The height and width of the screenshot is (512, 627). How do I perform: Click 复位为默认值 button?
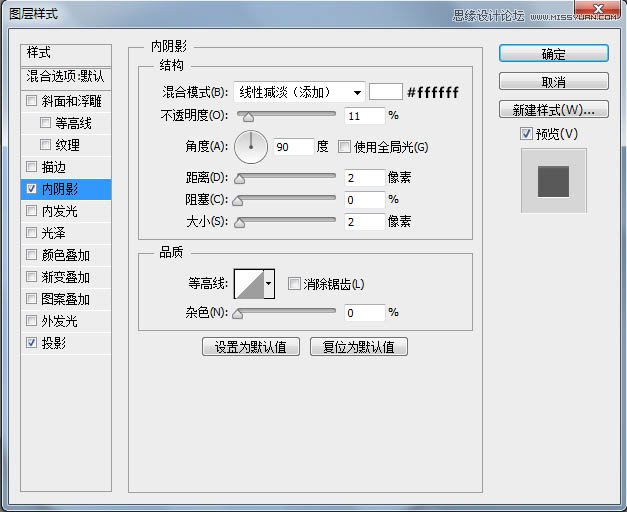[359, 347]
